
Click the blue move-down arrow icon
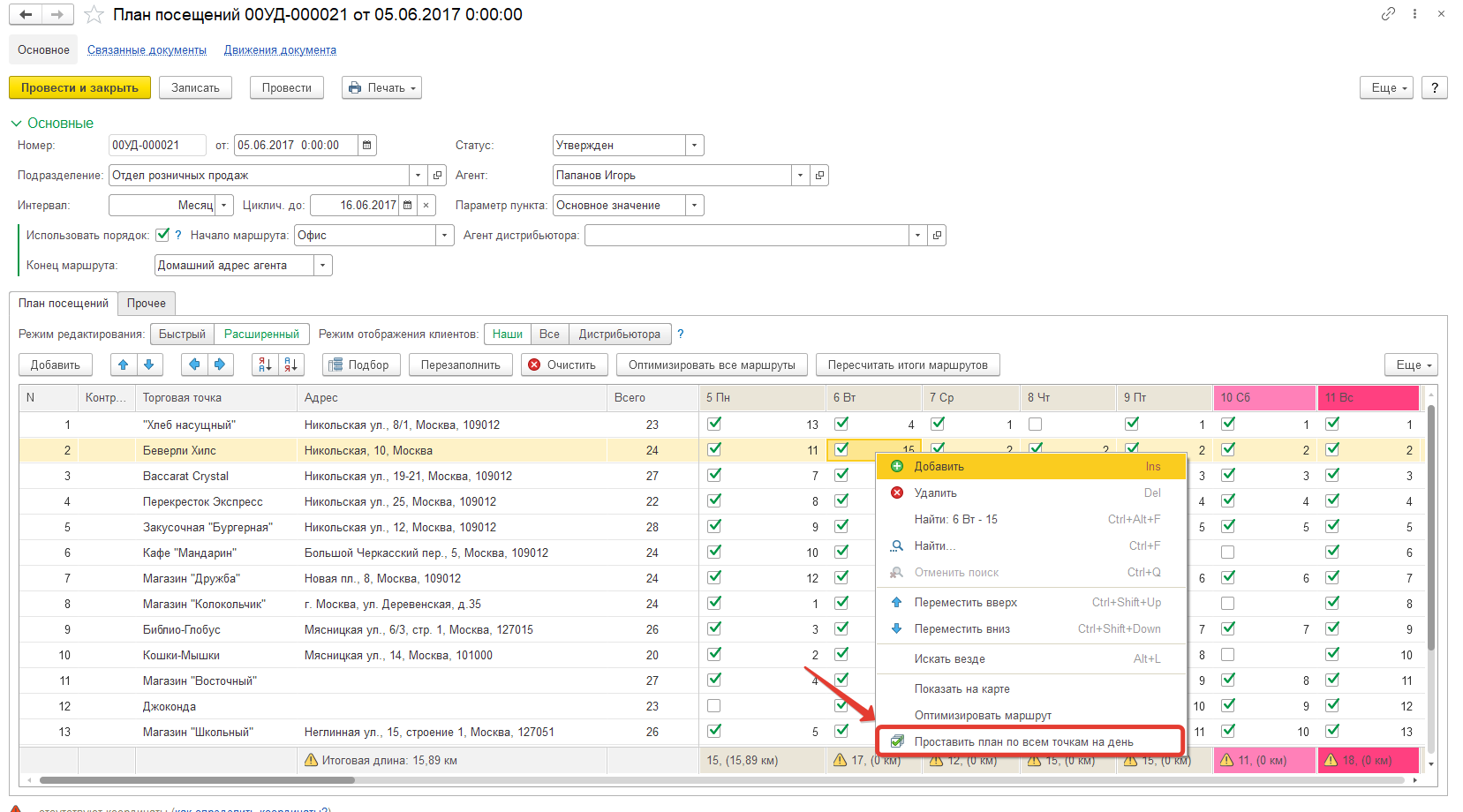(148, 365)
